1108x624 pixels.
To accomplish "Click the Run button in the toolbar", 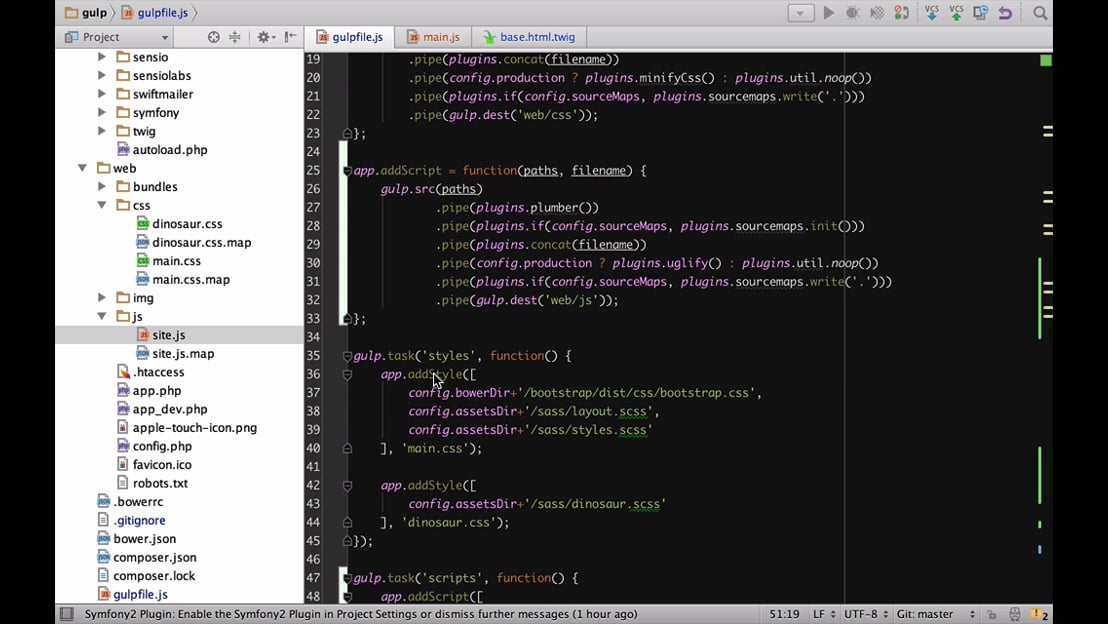I will [x=828, y=13].
